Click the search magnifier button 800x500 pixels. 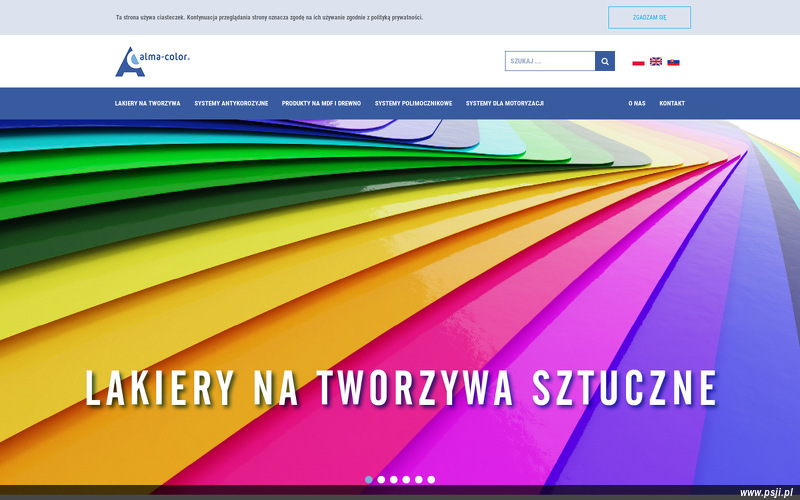coord(605,61)
